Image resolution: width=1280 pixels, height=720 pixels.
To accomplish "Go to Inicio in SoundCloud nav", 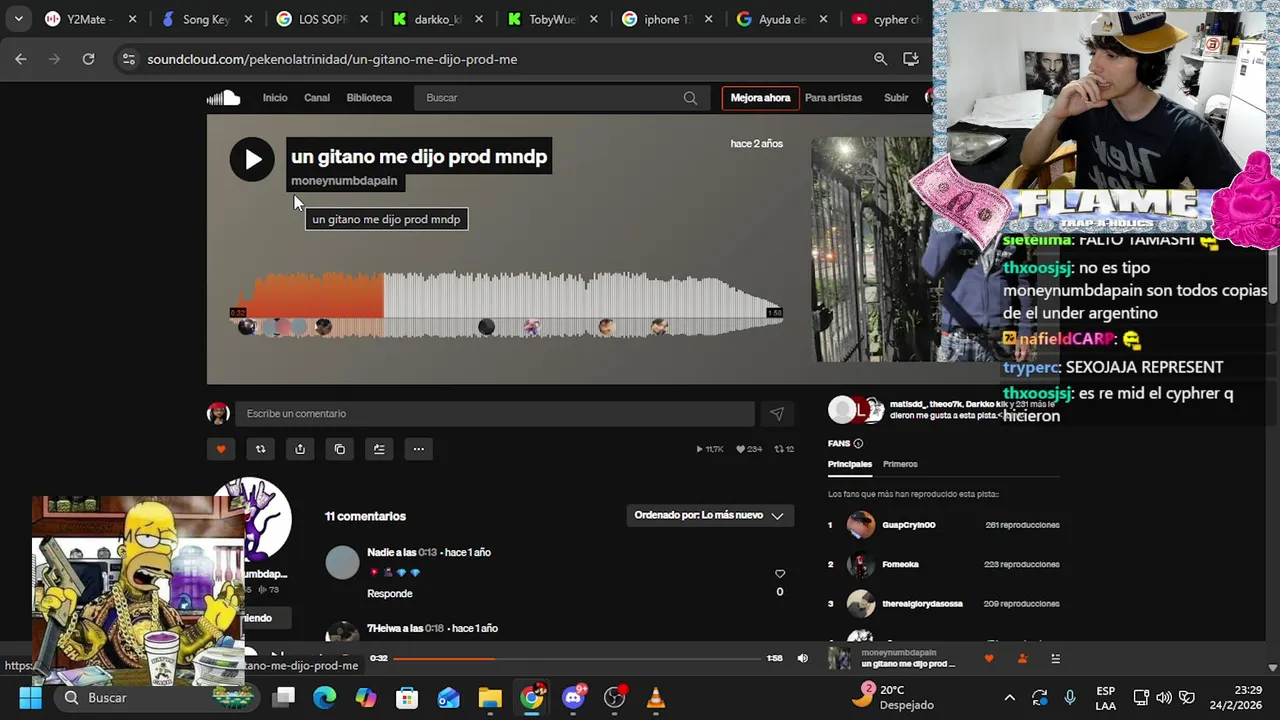I will [275, 98].
